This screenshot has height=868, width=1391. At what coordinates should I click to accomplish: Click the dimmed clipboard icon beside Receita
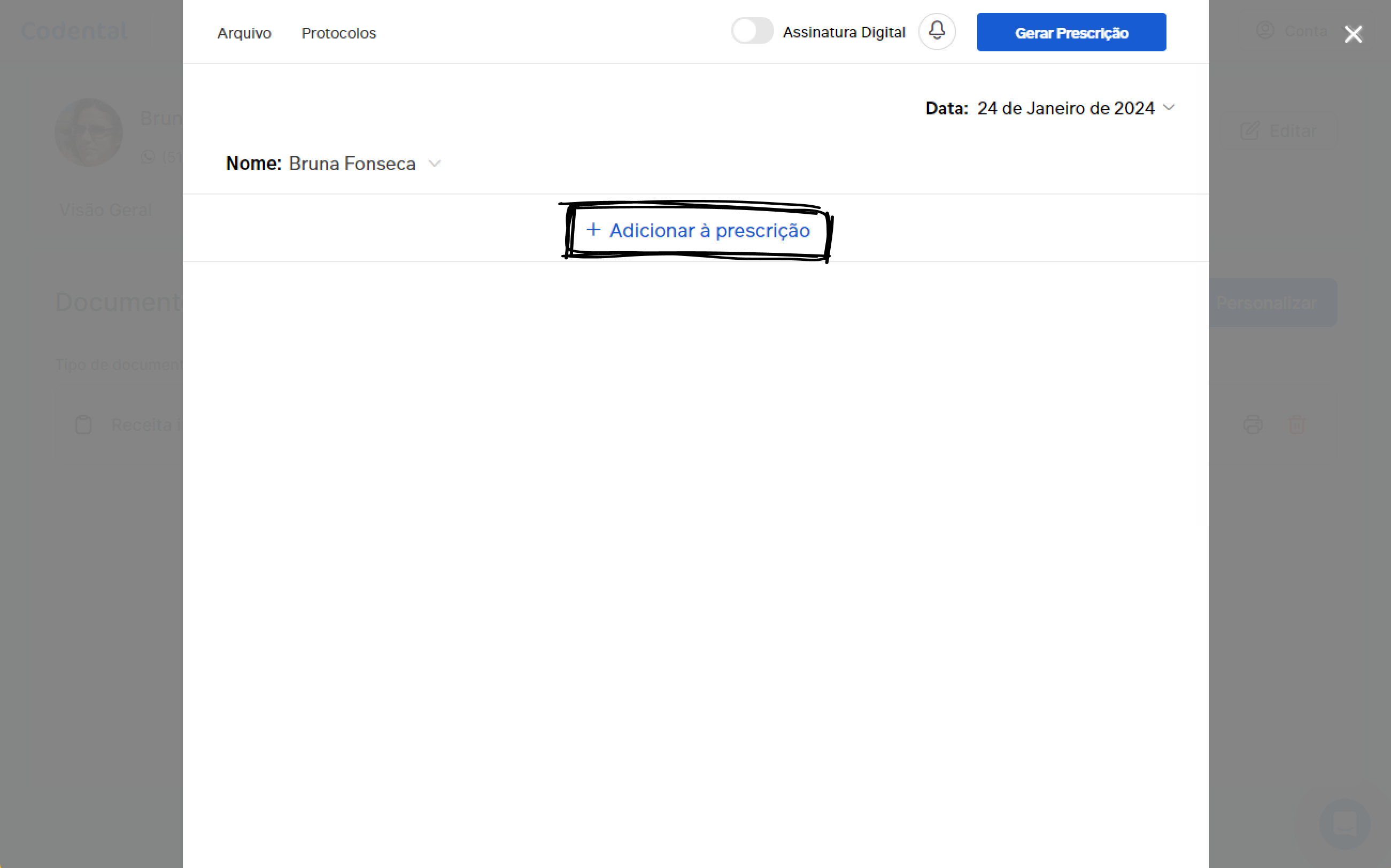pos(83,425)
